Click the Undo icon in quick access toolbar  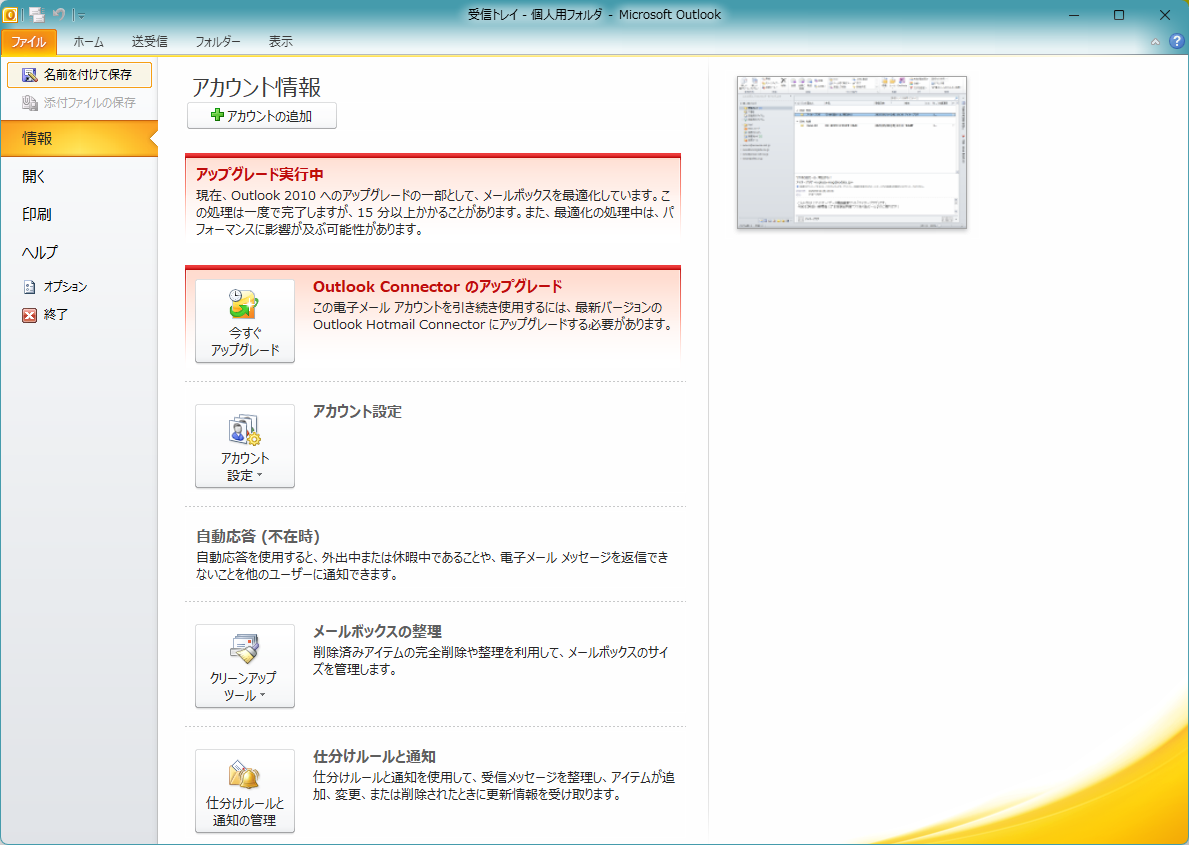[58, 14]
